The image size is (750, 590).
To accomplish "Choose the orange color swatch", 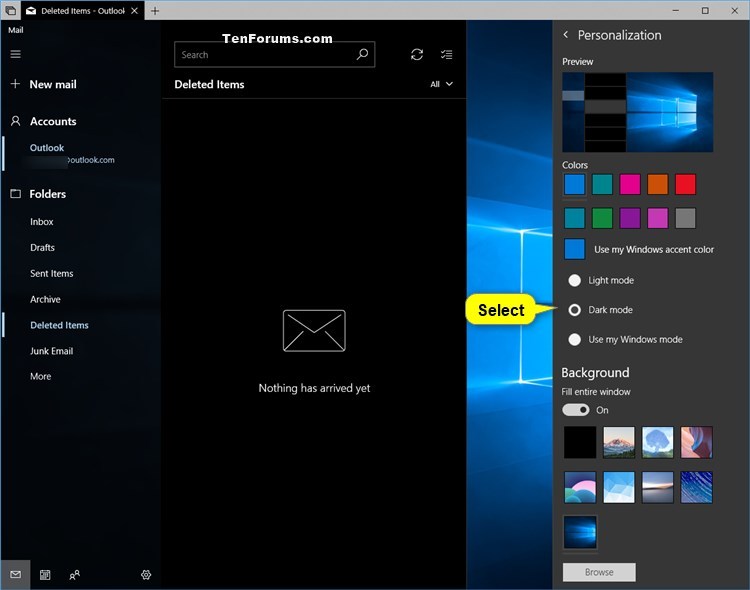I will coord(658,184).
